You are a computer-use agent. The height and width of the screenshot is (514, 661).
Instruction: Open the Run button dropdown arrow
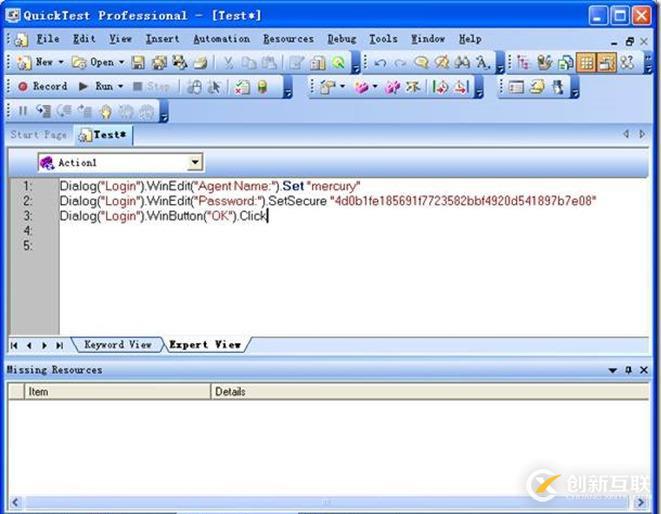click(x=120, y=86)
